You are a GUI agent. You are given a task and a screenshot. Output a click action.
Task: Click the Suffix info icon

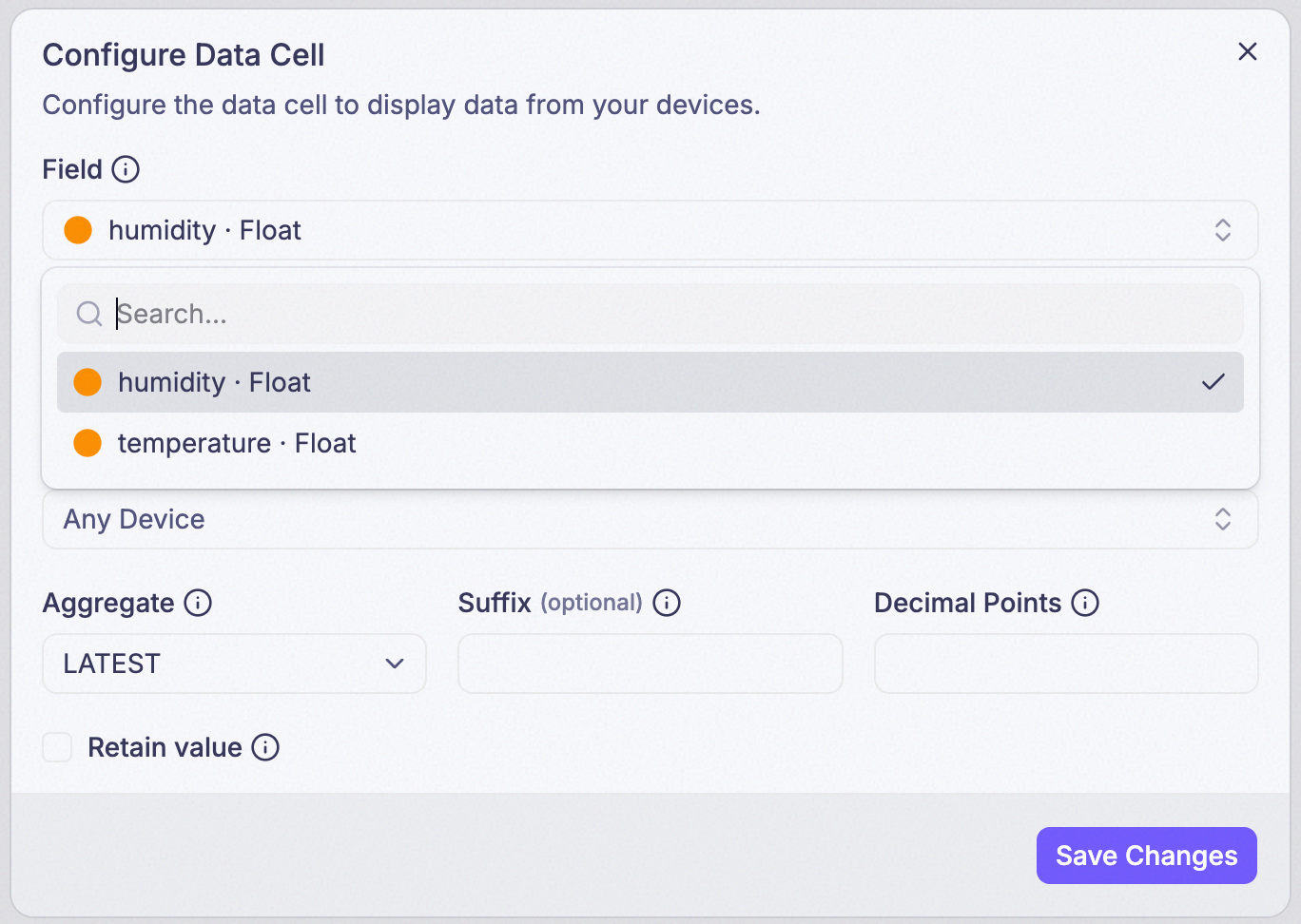(667, 603)
